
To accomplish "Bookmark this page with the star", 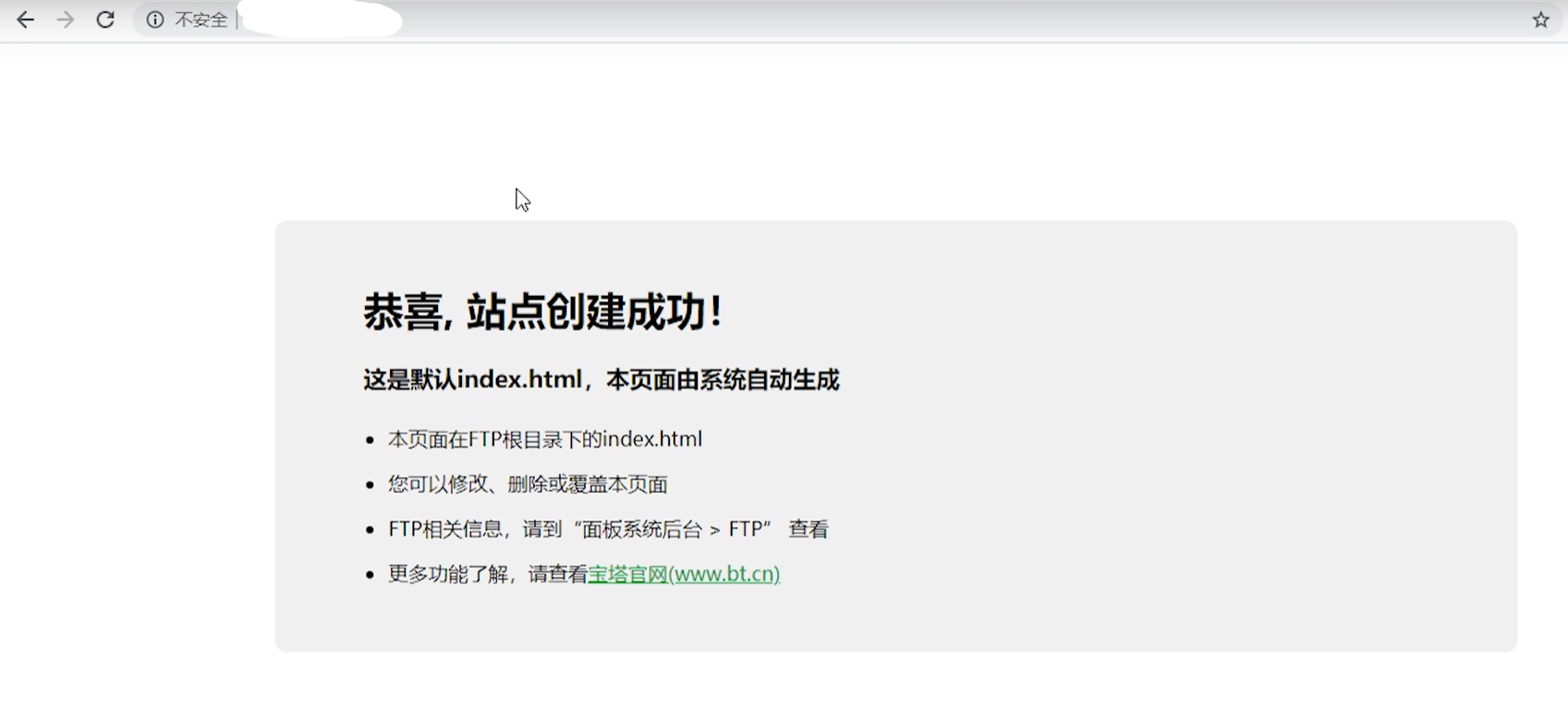I will [x=1541, y=19].
